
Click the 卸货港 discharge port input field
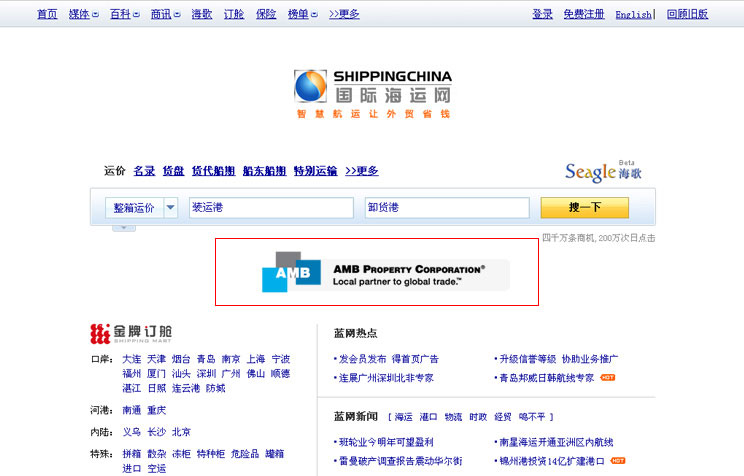447,208
